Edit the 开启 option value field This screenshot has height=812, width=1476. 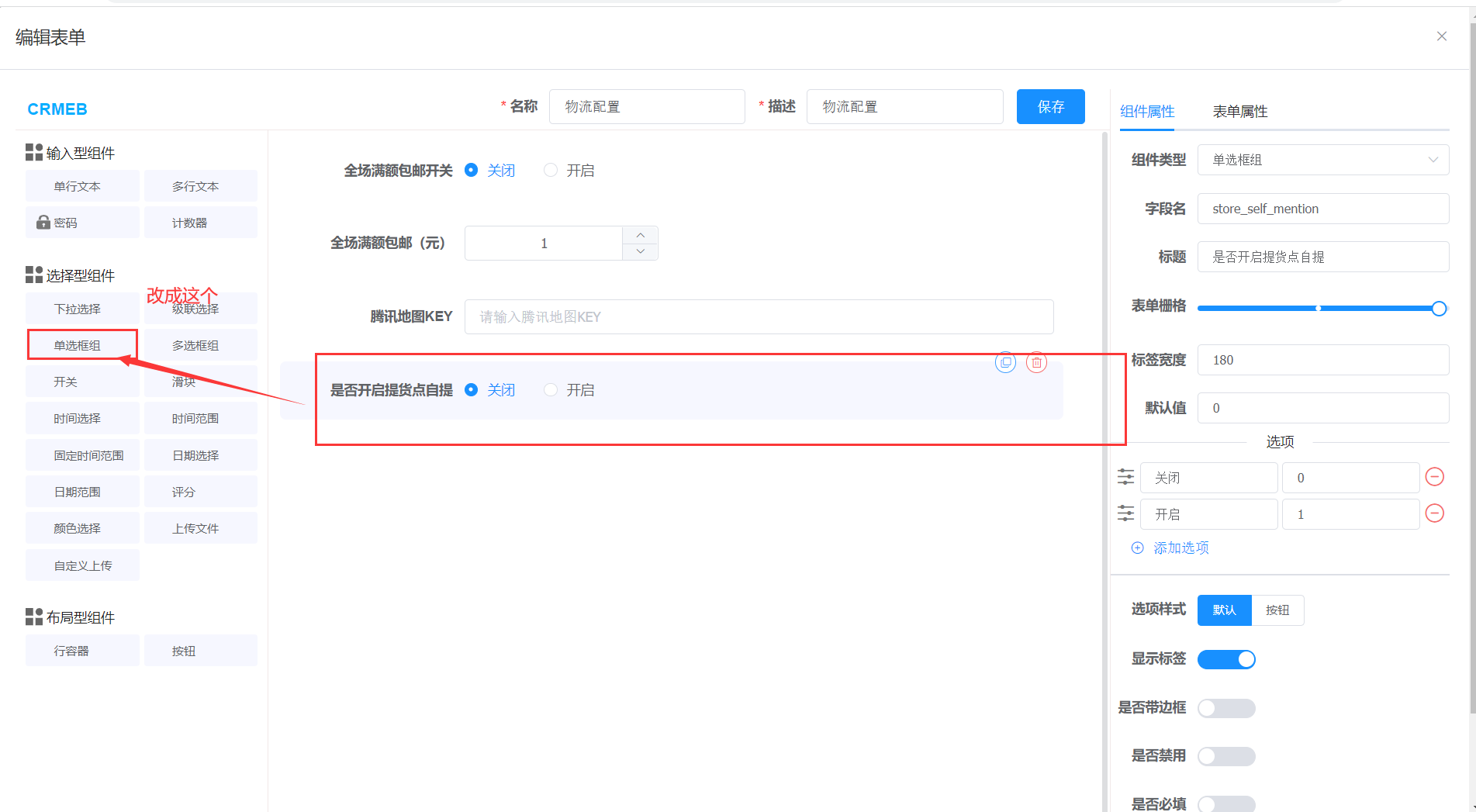click(1350, 514)
